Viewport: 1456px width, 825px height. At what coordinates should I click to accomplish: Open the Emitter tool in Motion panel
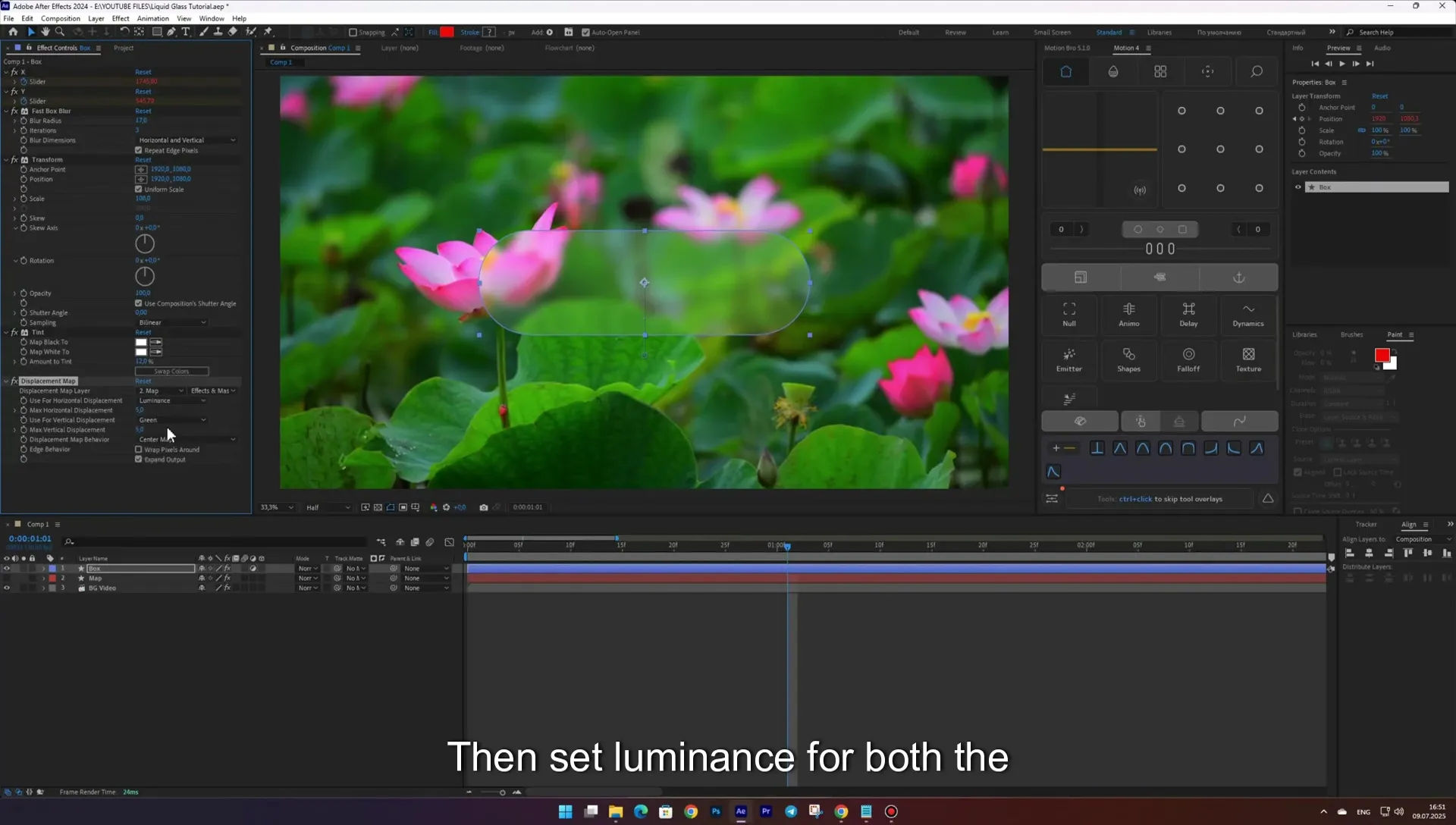[1068, 359]
